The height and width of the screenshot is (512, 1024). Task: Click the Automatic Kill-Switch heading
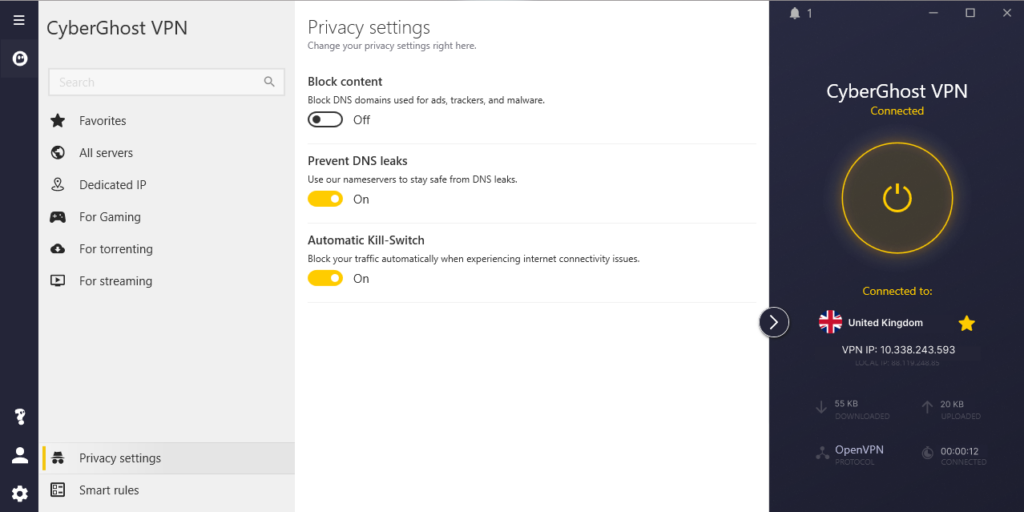[x=366, y=240]
